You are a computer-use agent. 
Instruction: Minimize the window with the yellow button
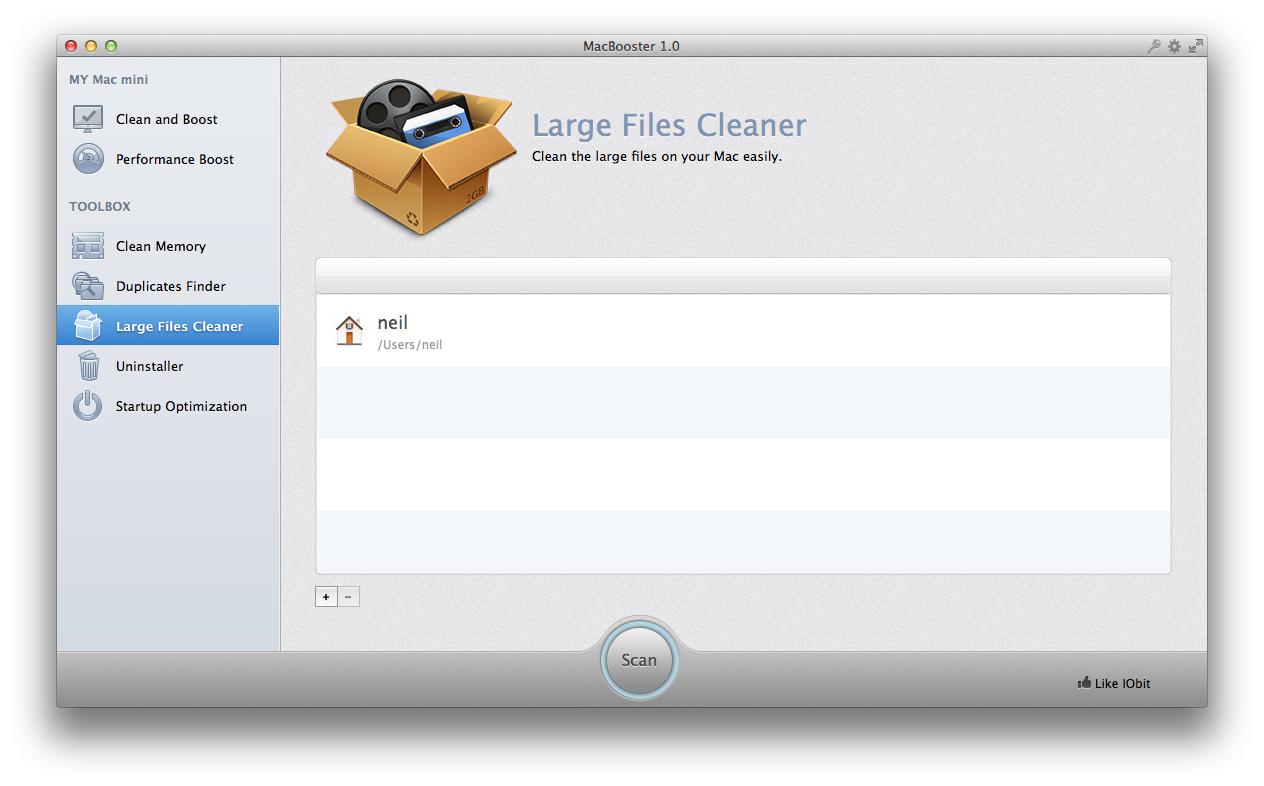coord(91,46)
